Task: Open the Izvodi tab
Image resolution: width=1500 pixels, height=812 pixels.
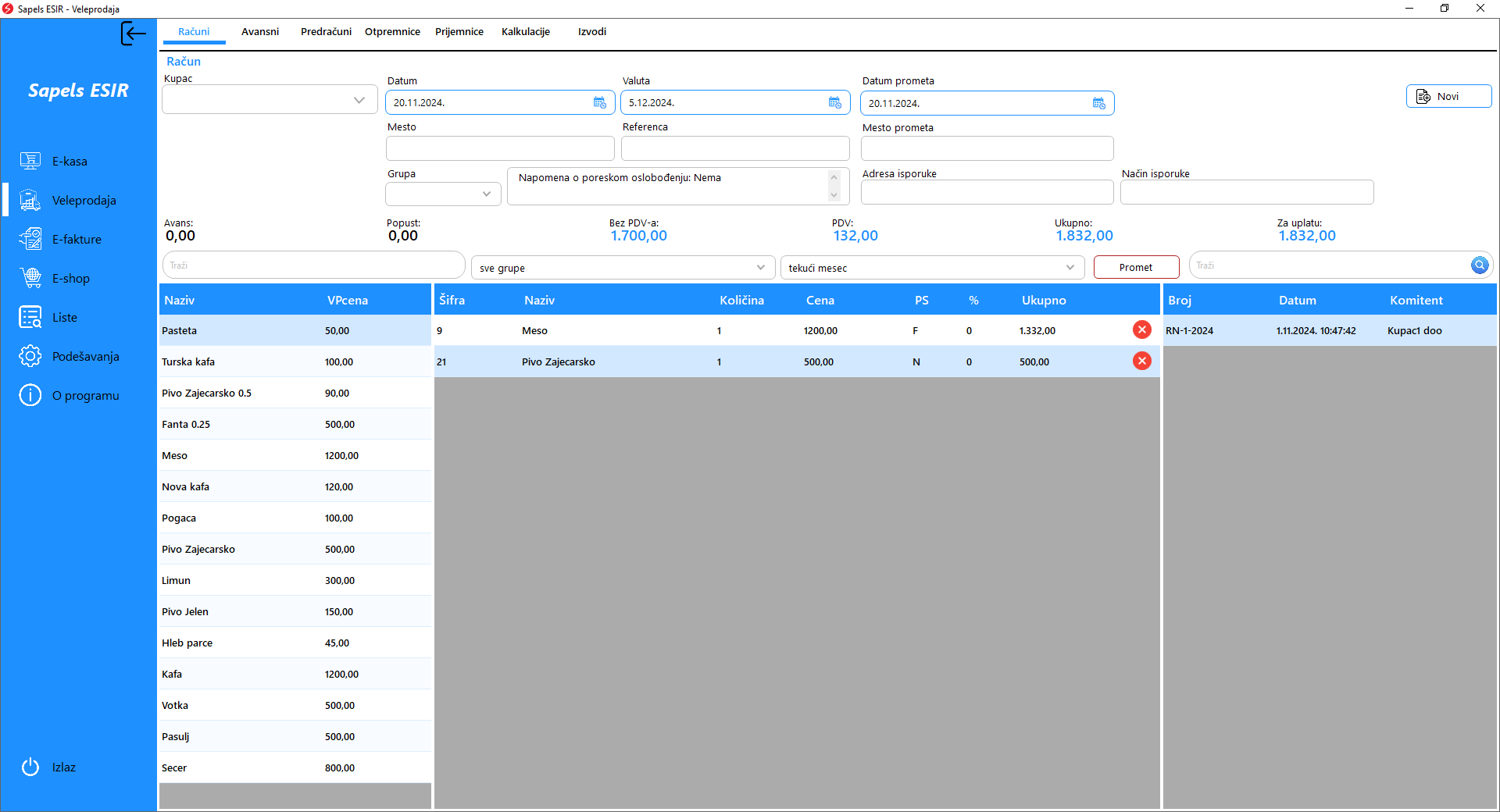Action: (592, 32)
